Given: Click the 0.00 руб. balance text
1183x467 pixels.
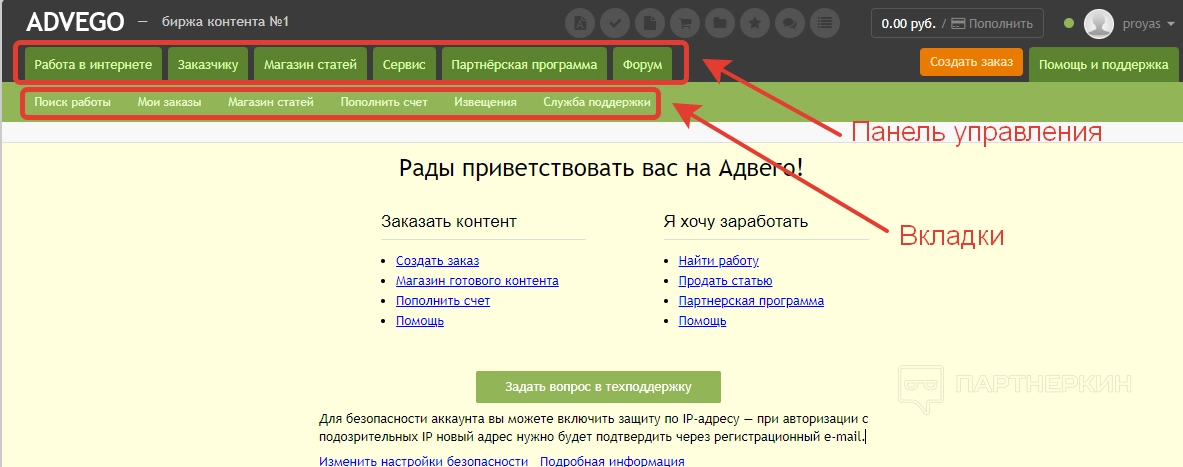Looking at the screenshot, I should pyautogui.click(x=908, y=23).
